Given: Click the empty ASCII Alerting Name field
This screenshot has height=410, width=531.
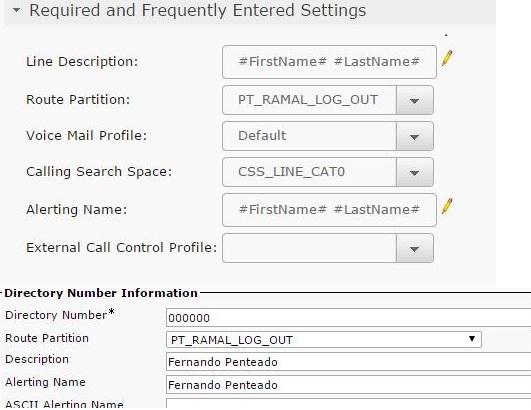Looking at the screenshot, I should click(x=348, y=404).
